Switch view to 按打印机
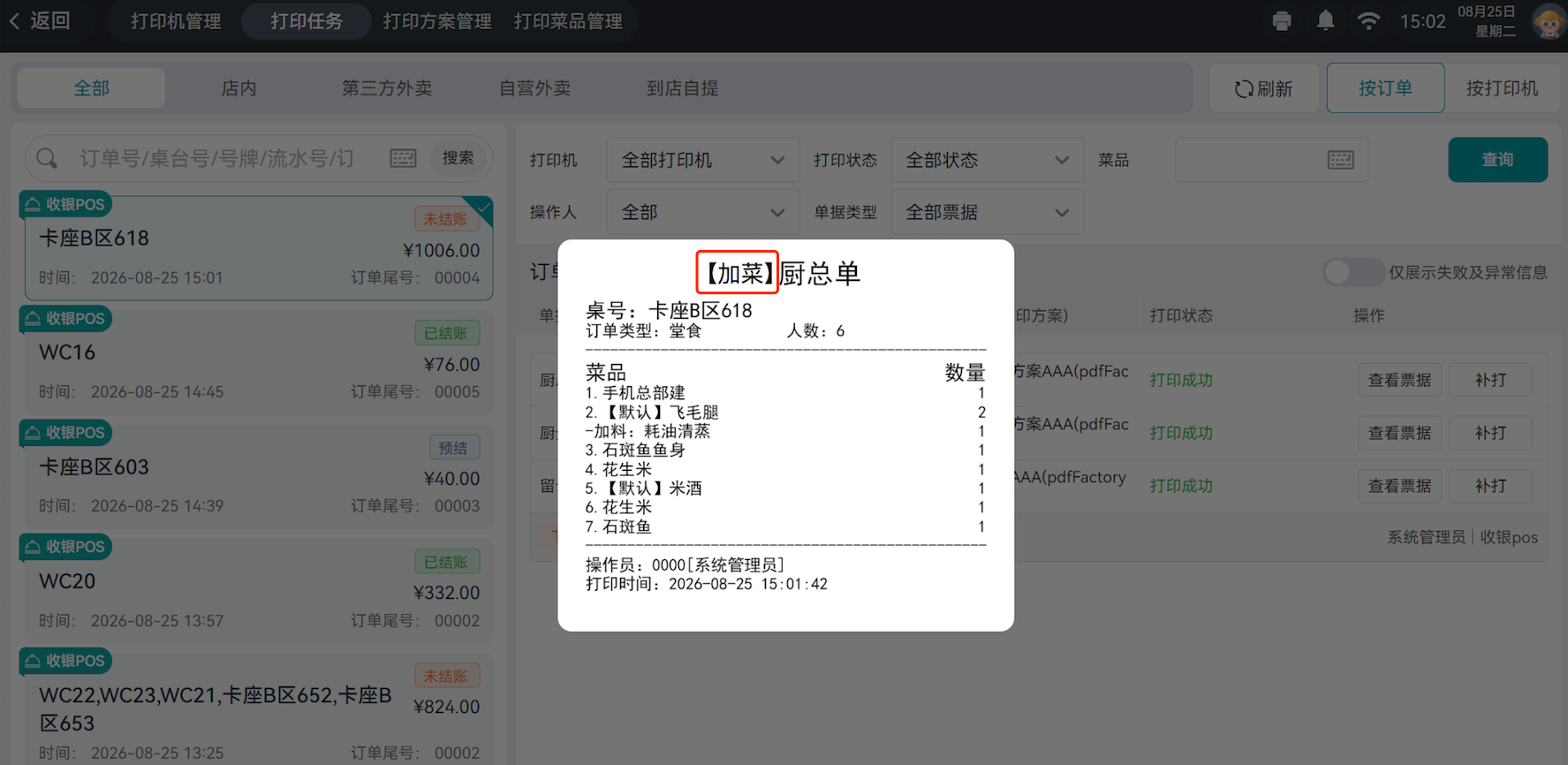The image size is (1568, 765). 1502,88
